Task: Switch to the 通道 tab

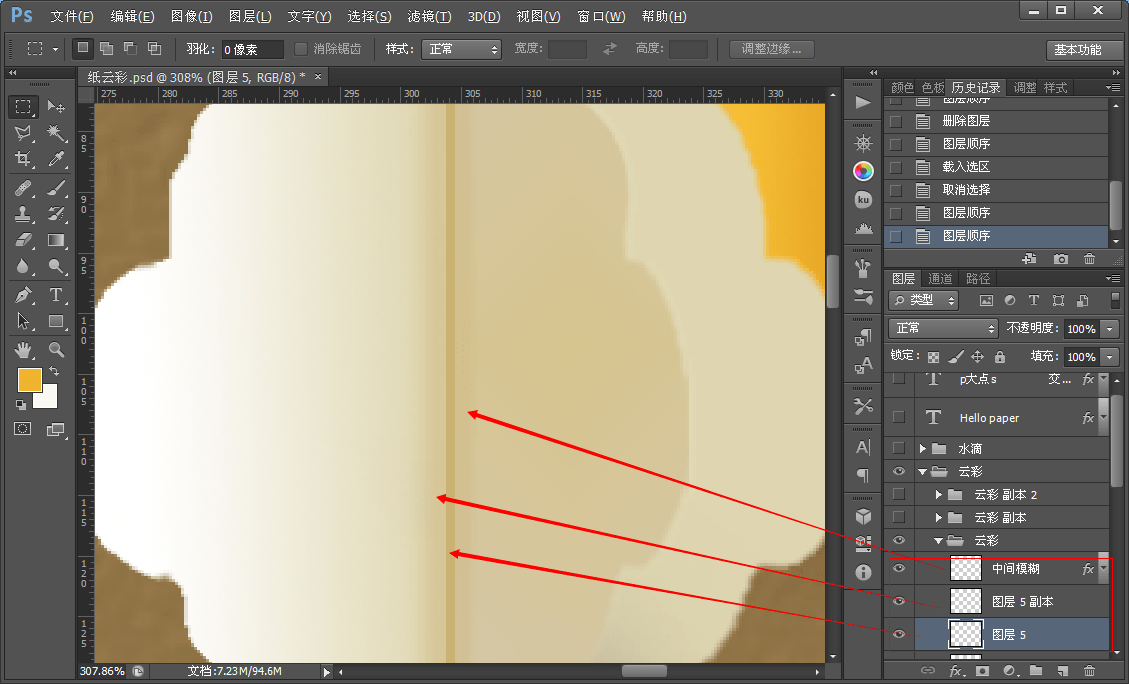Action: click(x=940, y=279)
